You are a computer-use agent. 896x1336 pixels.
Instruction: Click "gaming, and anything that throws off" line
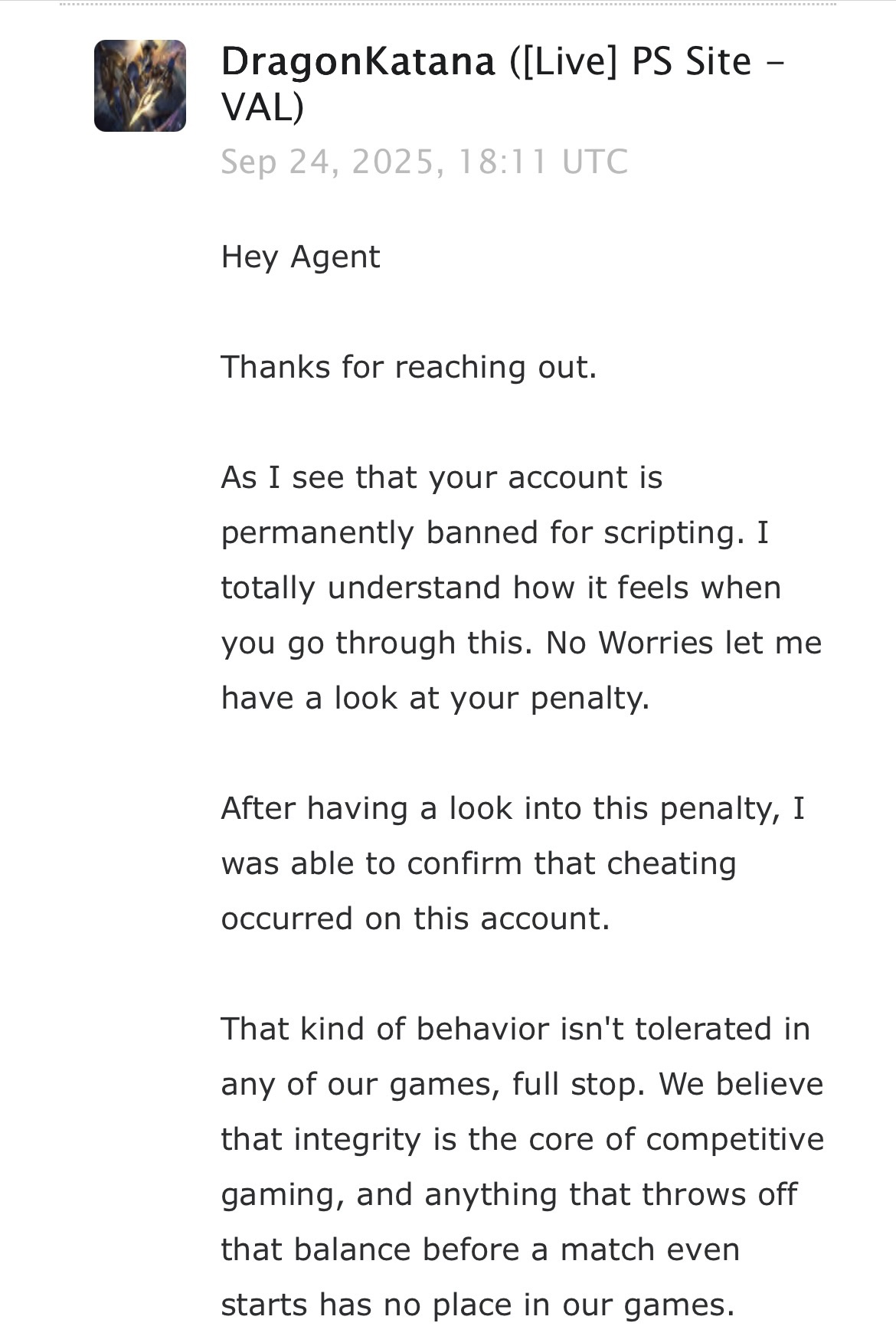(509, 1194)
